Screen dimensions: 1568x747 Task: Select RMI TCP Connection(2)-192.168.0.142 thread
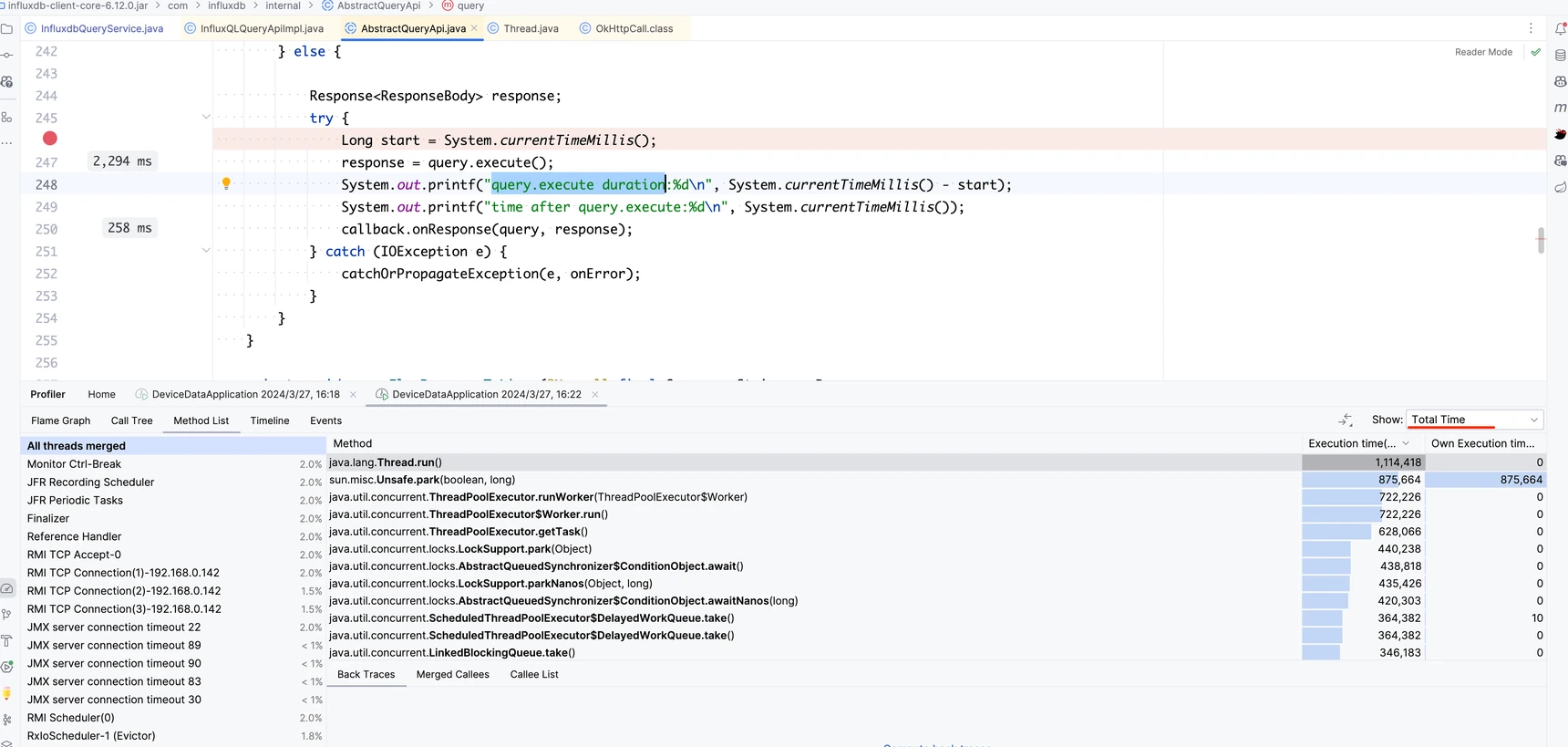[173, 590]
